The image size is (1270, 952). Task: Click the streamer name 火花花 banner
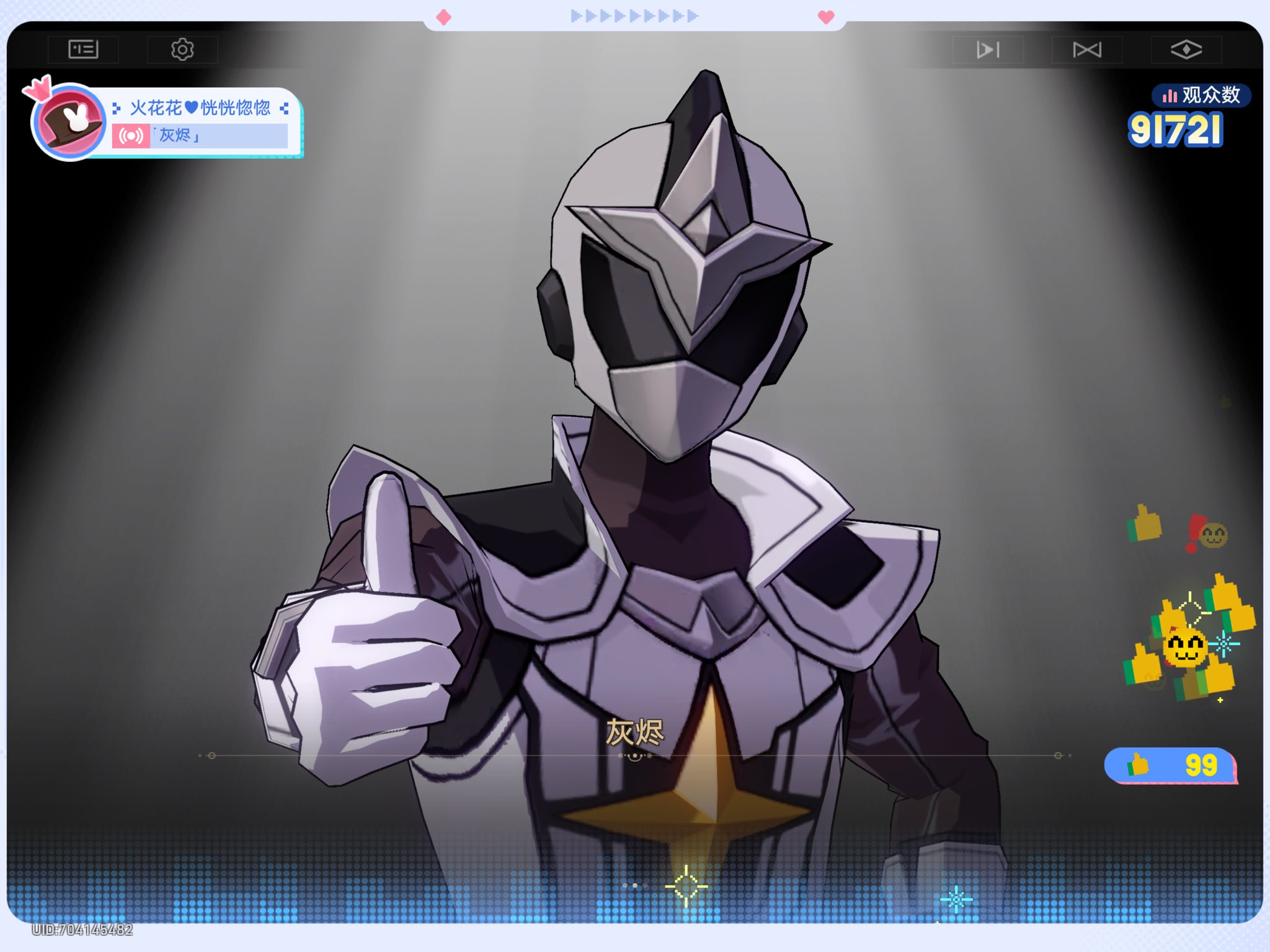point(200,108)
